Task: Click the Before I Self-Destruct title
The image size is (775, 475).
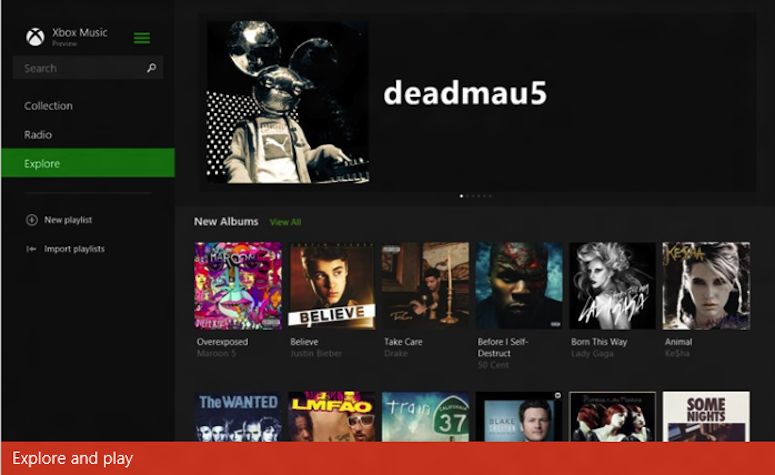Action: tap(503, 347)
